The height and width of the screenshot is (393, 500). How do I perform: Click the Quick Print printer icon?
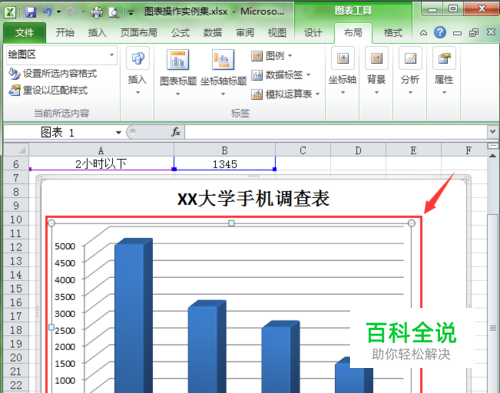(x=97, y=12)
